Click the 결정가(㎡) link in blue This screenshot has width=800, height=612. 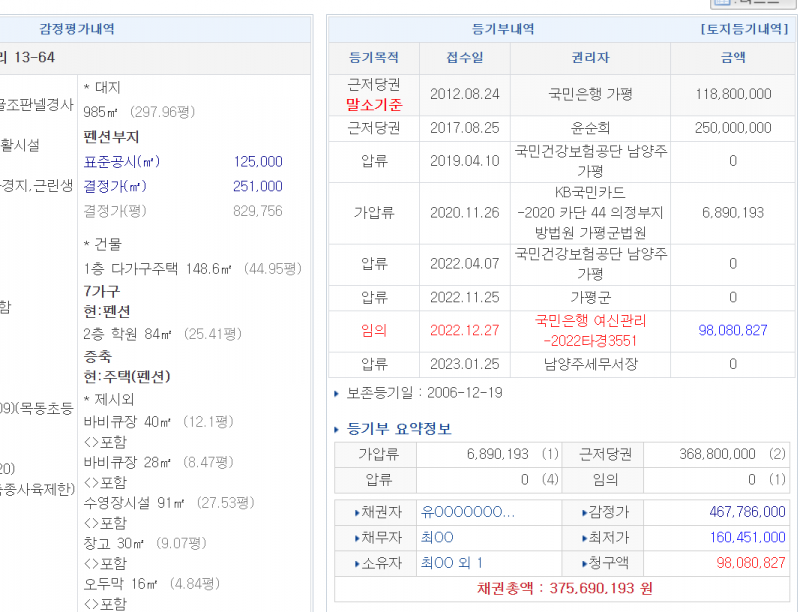pyautogui.click(x=114, y=187)
